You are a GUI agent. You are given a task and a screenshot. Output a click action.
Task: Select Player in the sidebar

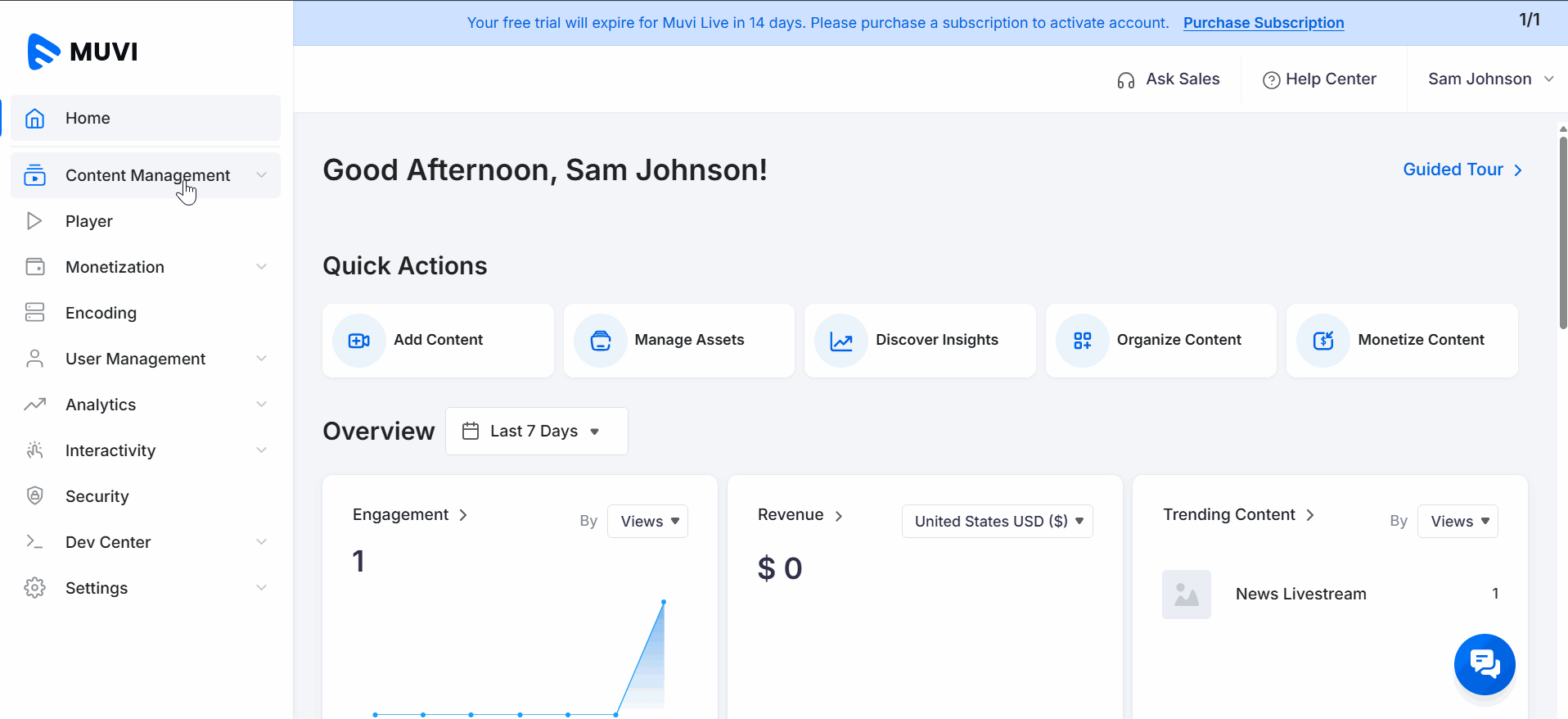pyautogui.click(x=89, y=221)
